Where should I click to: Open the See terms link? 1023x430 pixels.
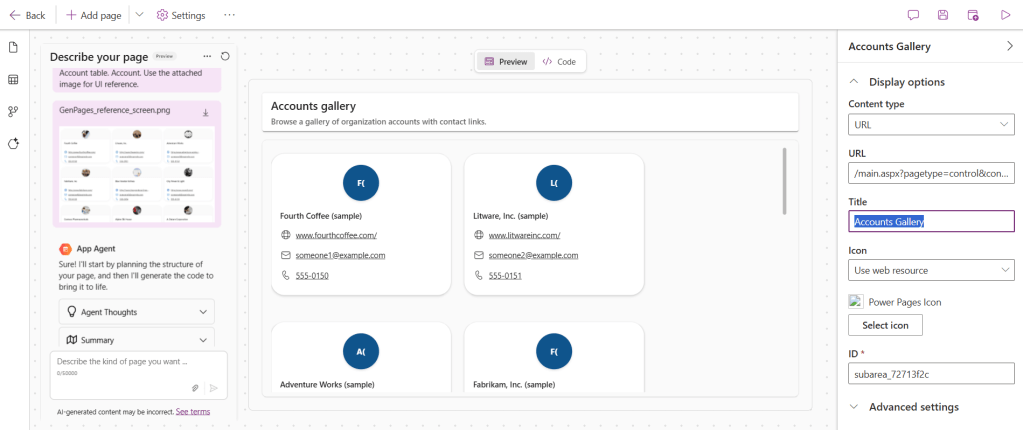coord(193,411)
